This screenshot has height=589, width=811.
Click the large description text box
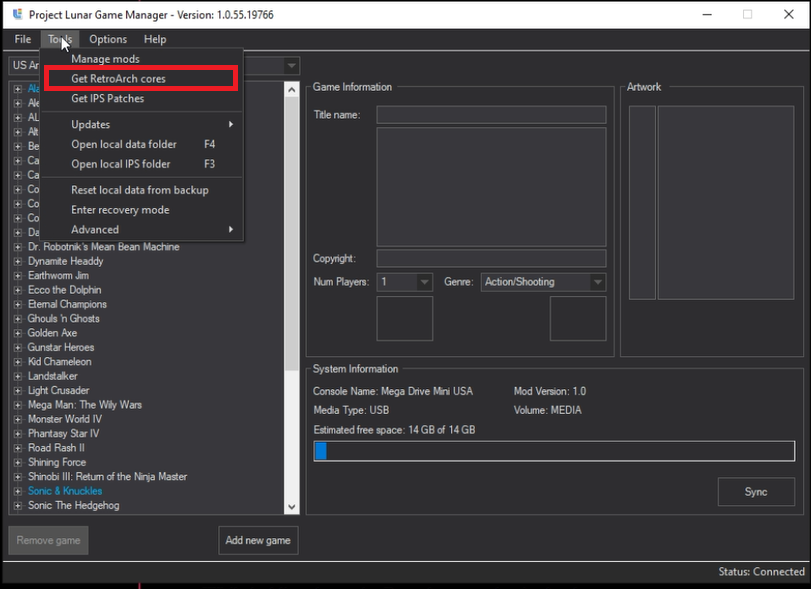pos(491,187)
